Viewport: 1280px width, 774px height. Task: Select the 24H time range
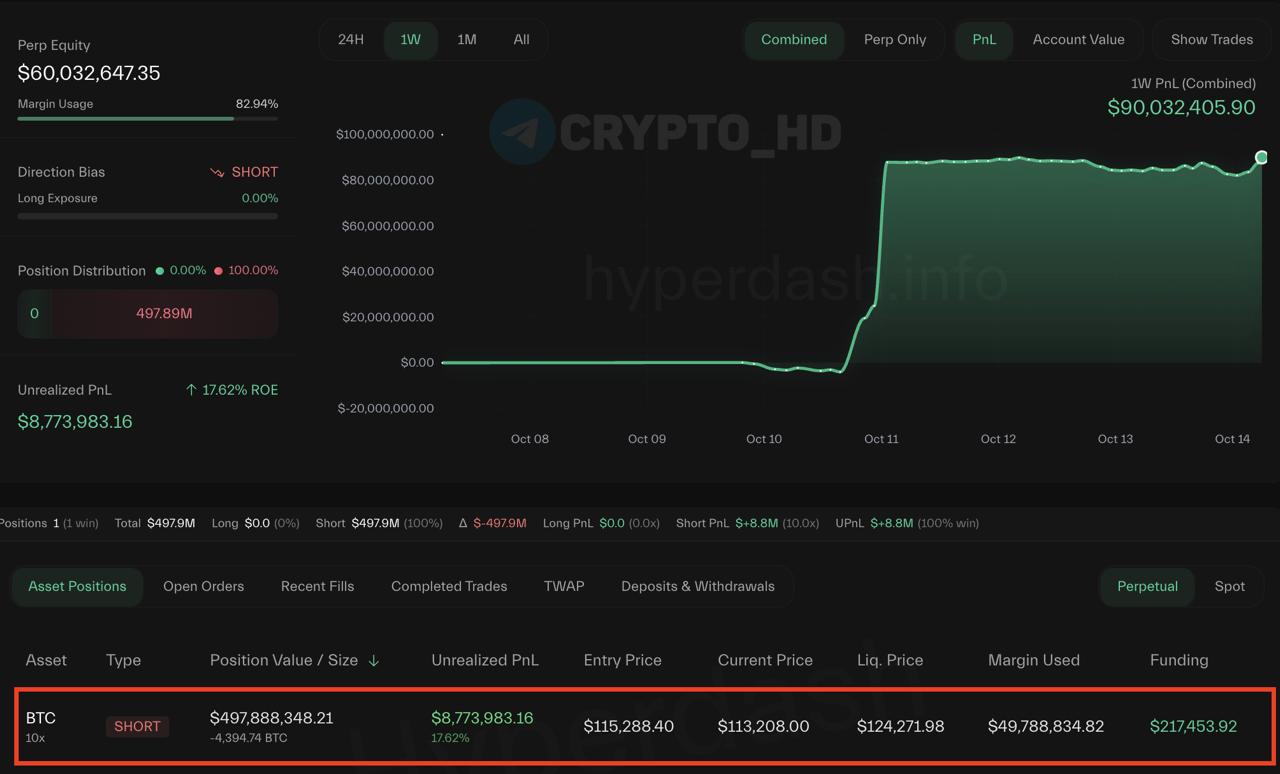click(x=351, y=40)
